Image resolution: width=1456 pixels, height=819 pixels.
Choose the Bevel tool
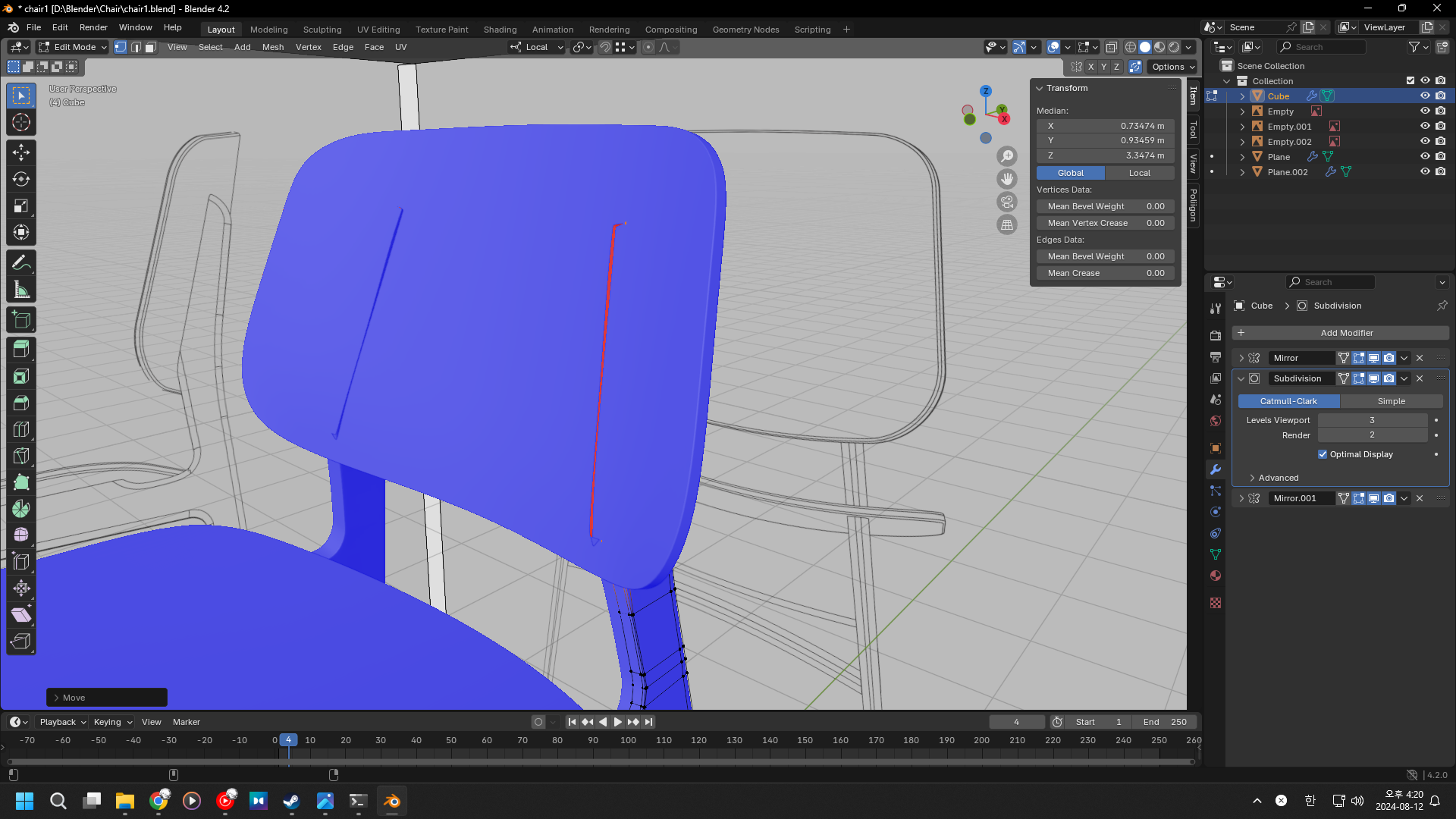(21, 403)
